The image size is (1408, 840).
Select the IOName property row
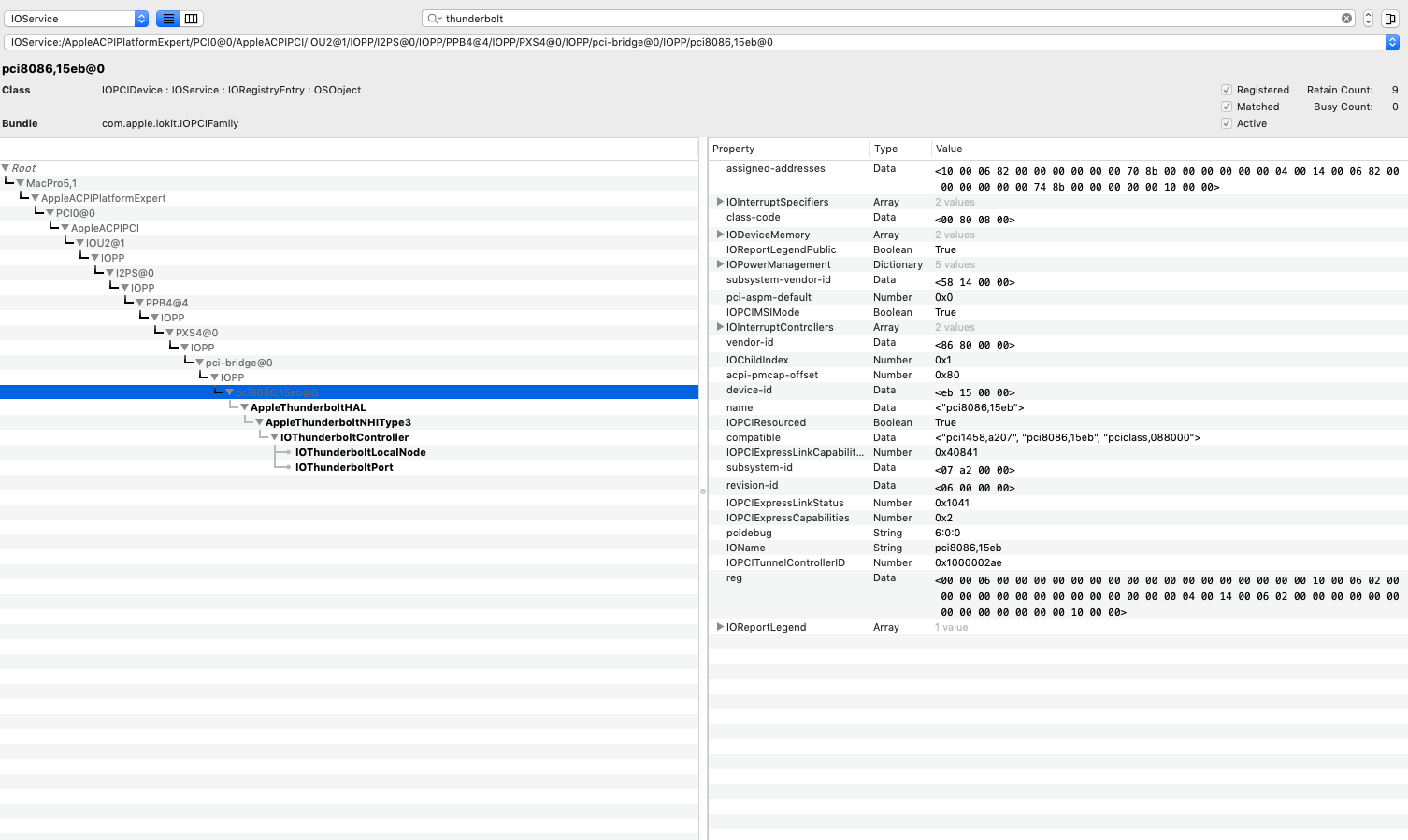tap(1058, 548)
